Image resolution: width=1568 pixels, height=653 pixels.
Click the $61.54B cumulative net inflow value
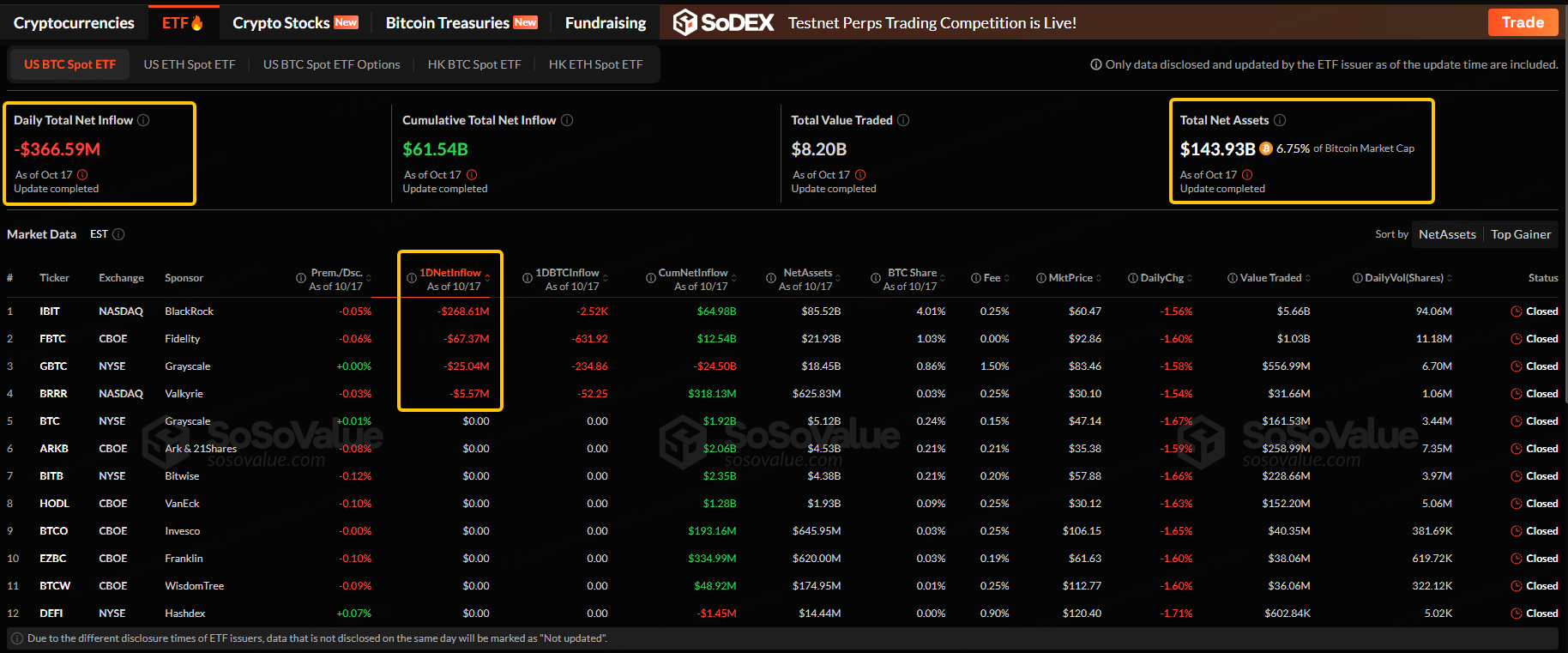tap(436, 149)
